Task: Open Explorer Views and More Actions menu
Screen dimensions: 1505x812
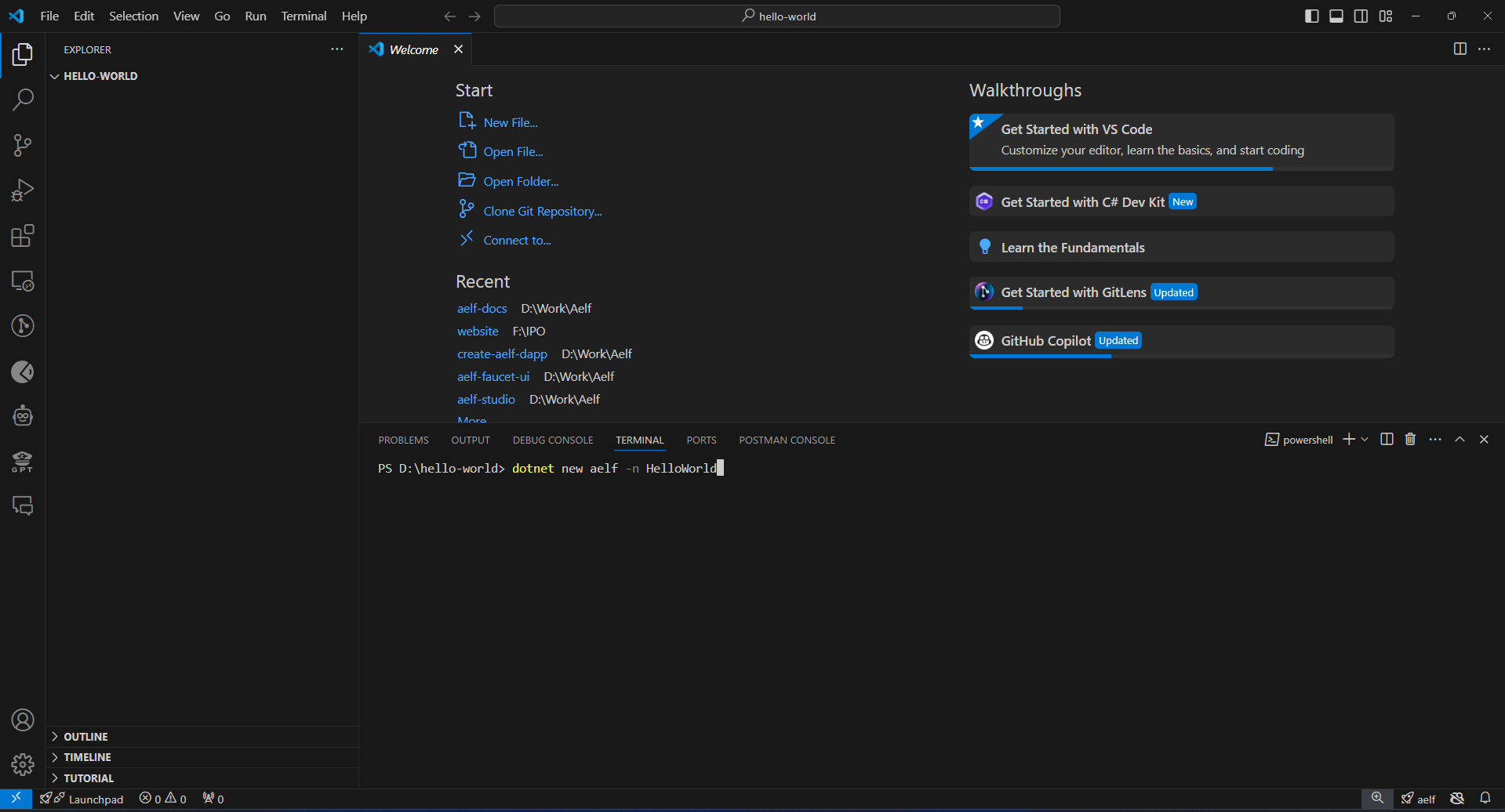Action: click(x=337, y=49)
